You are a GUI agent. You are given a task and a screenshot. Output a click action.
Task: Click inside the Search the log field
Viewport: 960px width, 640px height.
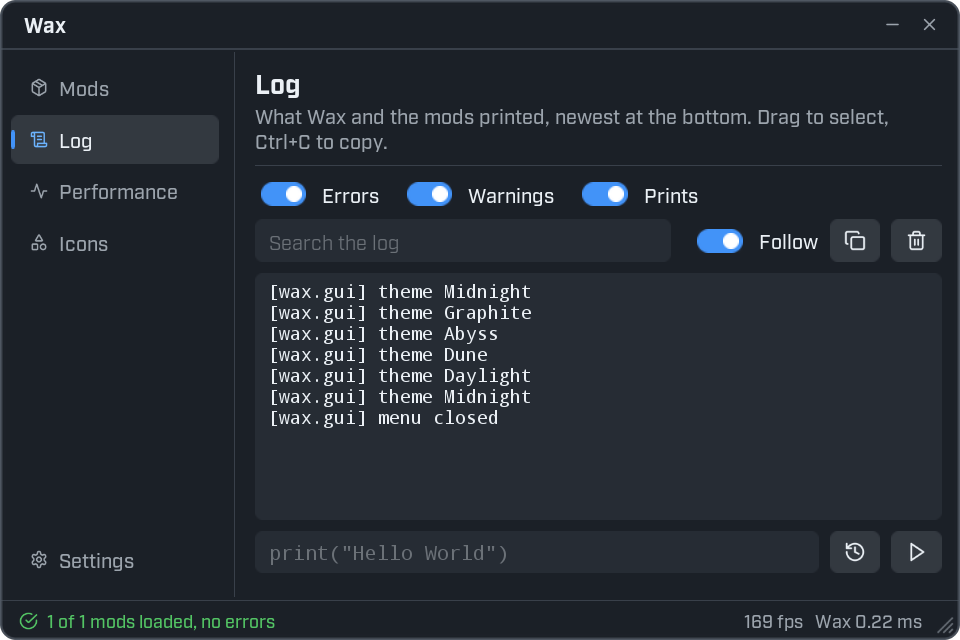point(463,241)
